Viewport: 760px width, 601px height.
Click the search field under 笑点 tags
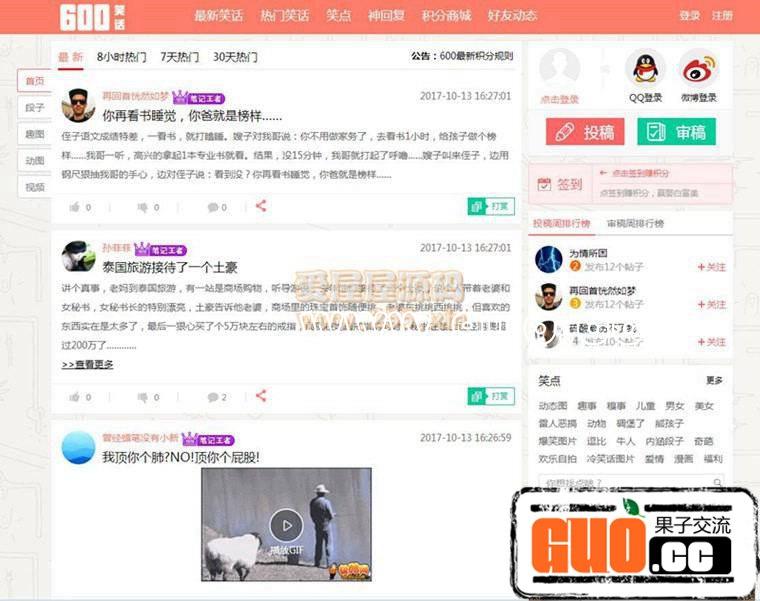pyautogui.click(x=620, y=483)
